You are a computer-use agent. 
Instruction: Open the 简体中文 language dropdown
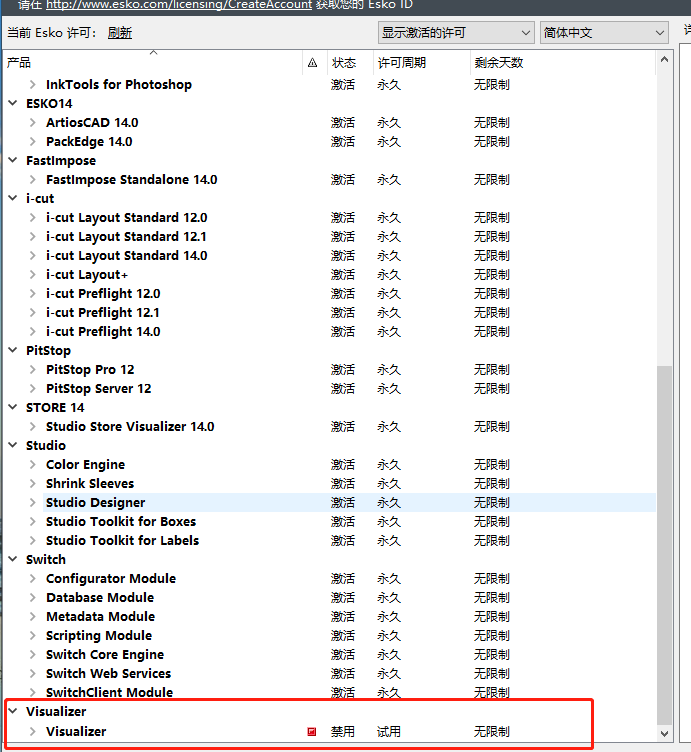coord(603,33)
